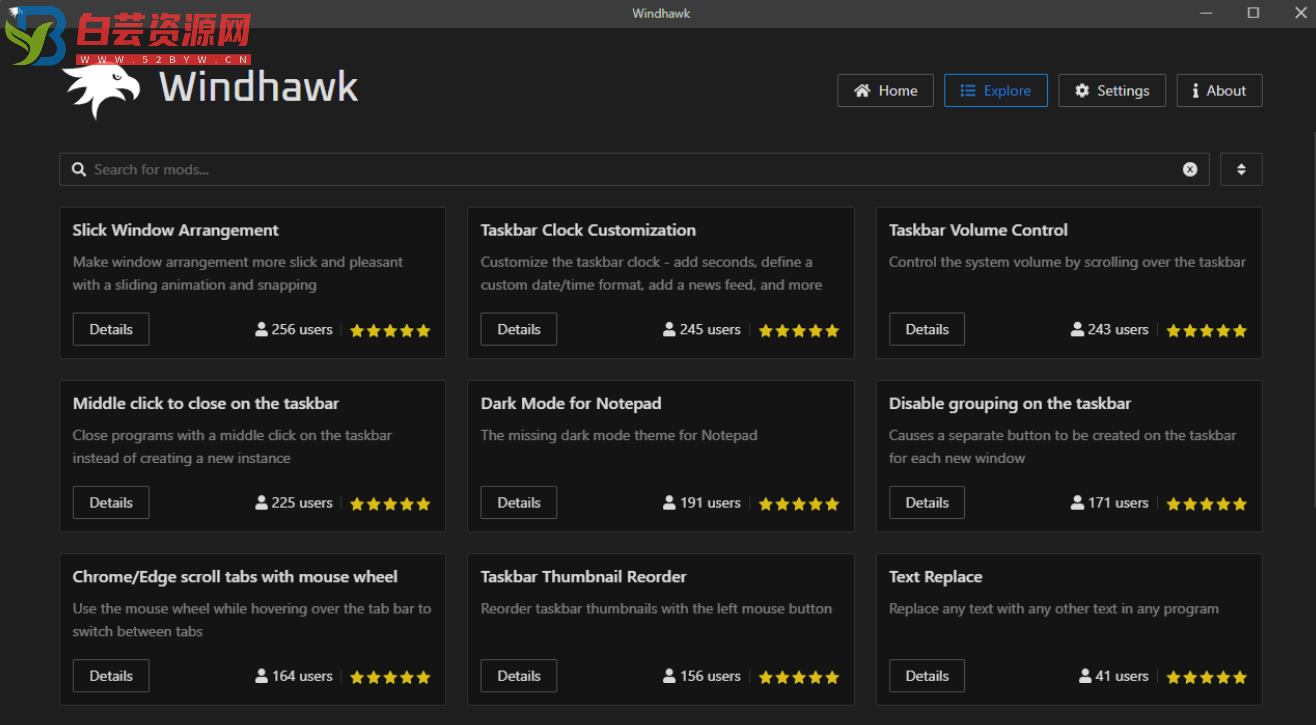The width and height of the screenshot is (1316, 725).
Task: Open Details for Taskbar Thumbnail Reorder
Action: [x=519, y=675]
